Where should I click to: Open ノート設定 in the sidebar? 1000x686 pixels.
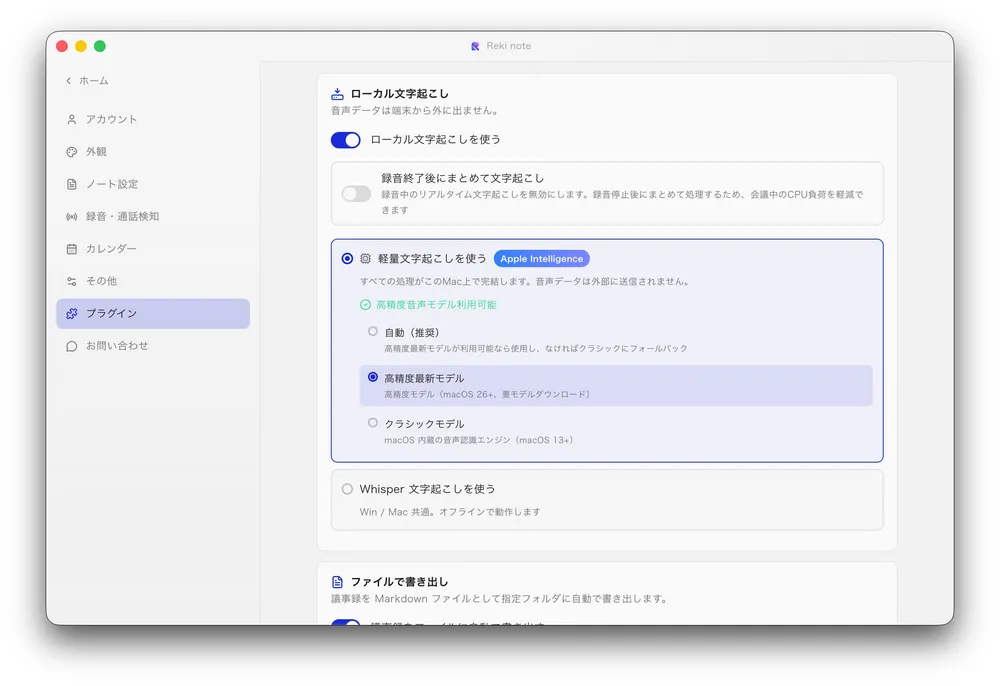tap(153, 184)
